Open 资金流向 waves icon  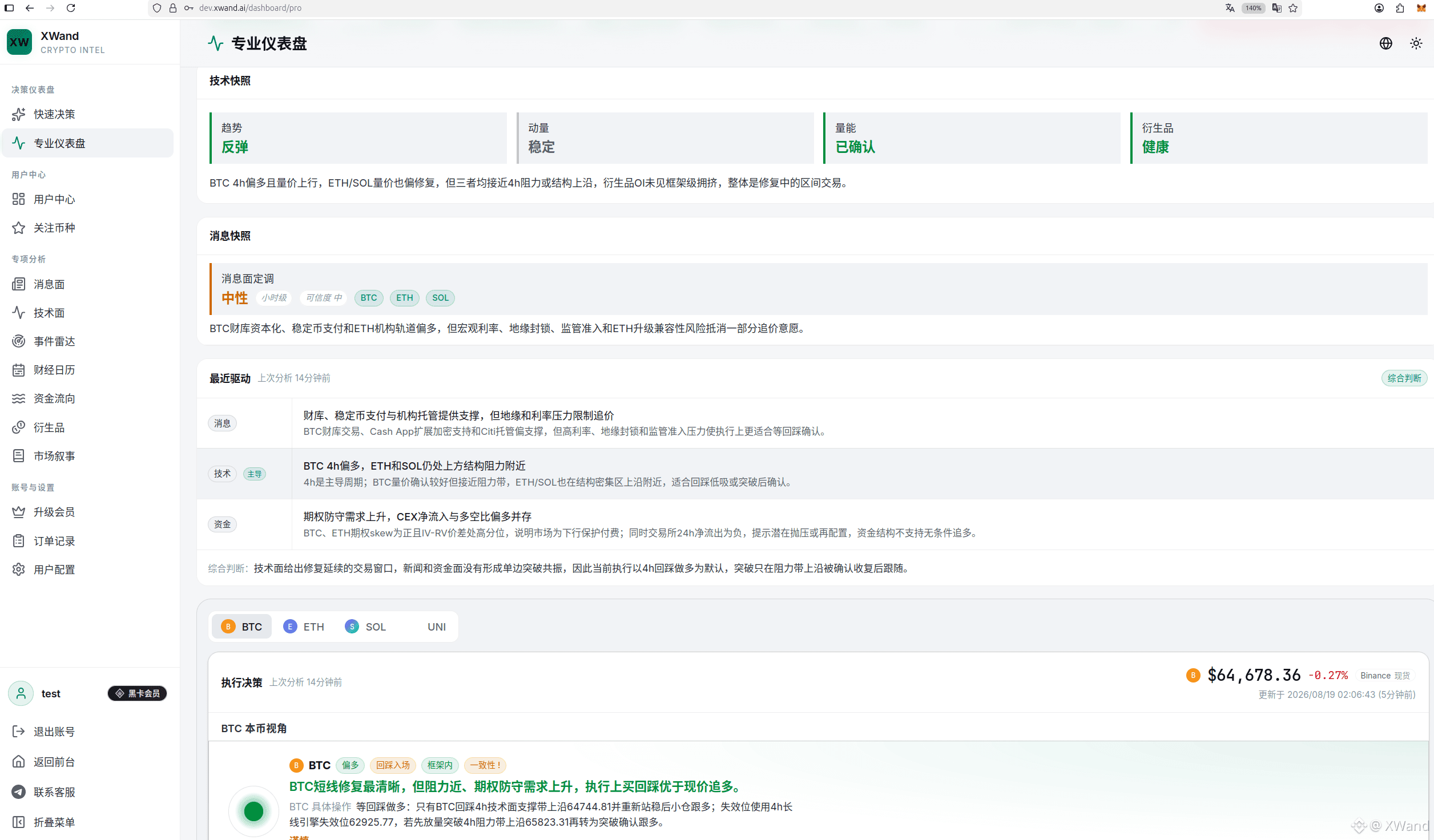[x=18, y=398]
